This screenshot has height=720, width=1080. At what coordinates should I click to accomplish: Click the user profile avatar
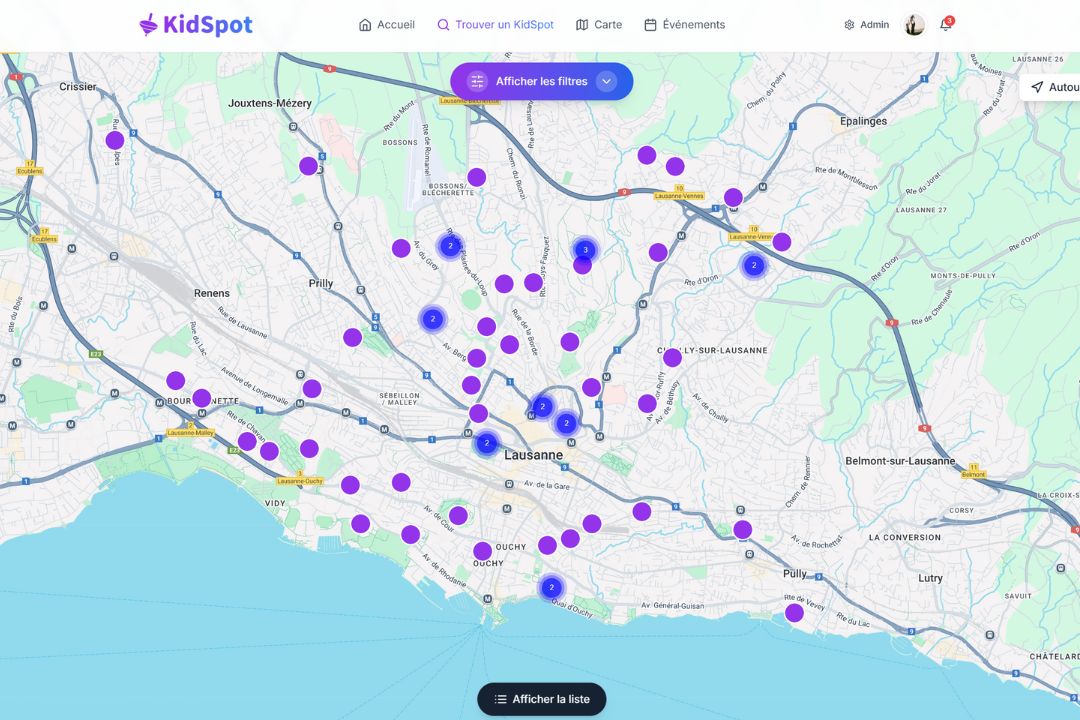point(914,25)
